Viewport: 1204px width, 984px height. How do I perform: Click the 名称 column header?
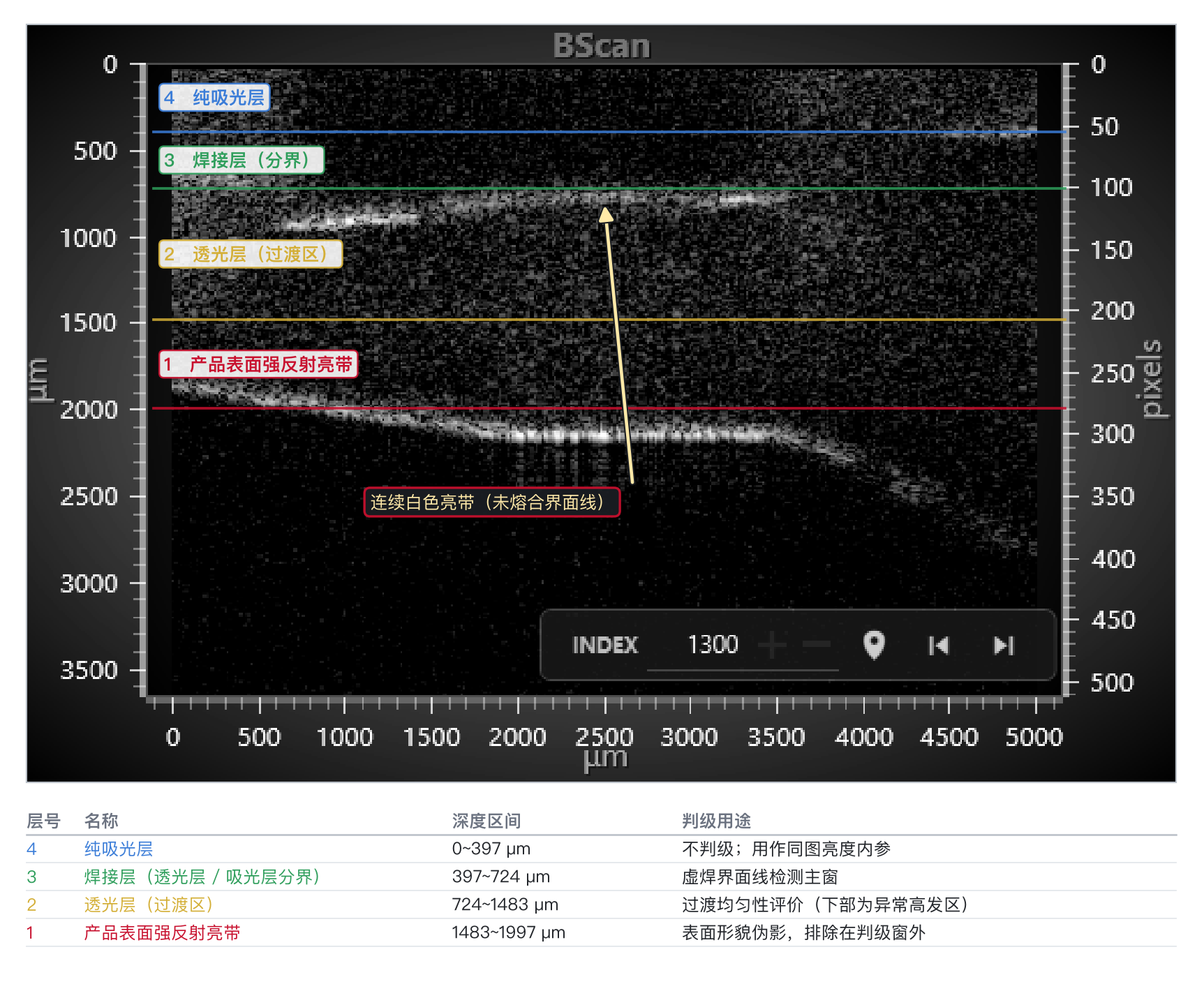pos(101,821)
